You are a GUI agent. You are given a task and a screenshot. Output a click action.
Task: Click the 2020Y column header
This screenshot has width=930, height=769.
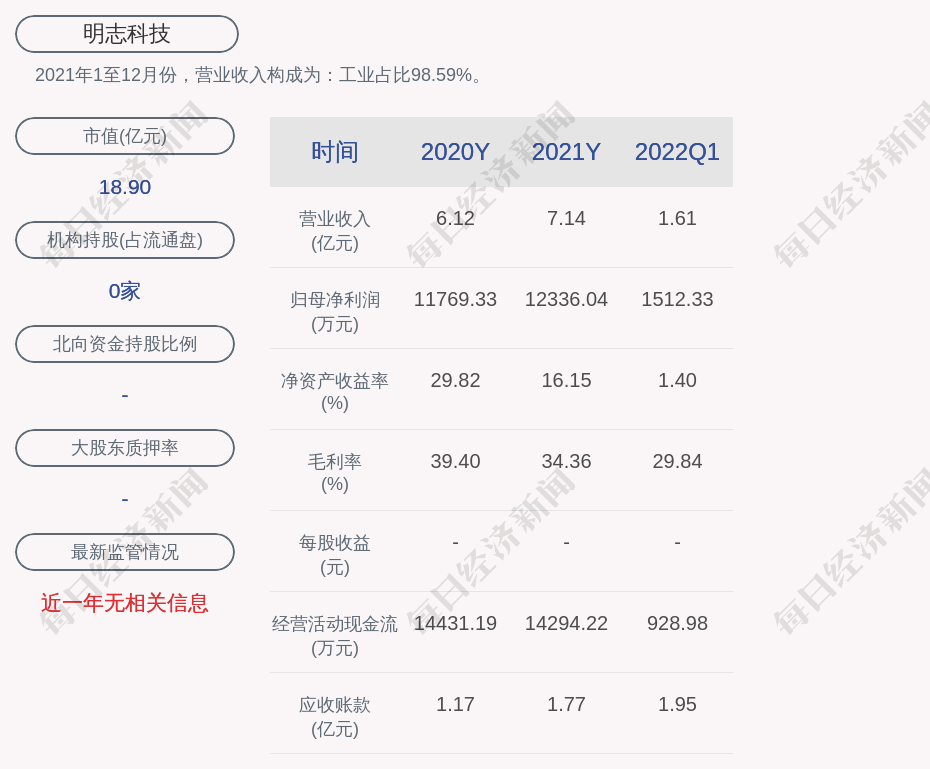(455, 152)
